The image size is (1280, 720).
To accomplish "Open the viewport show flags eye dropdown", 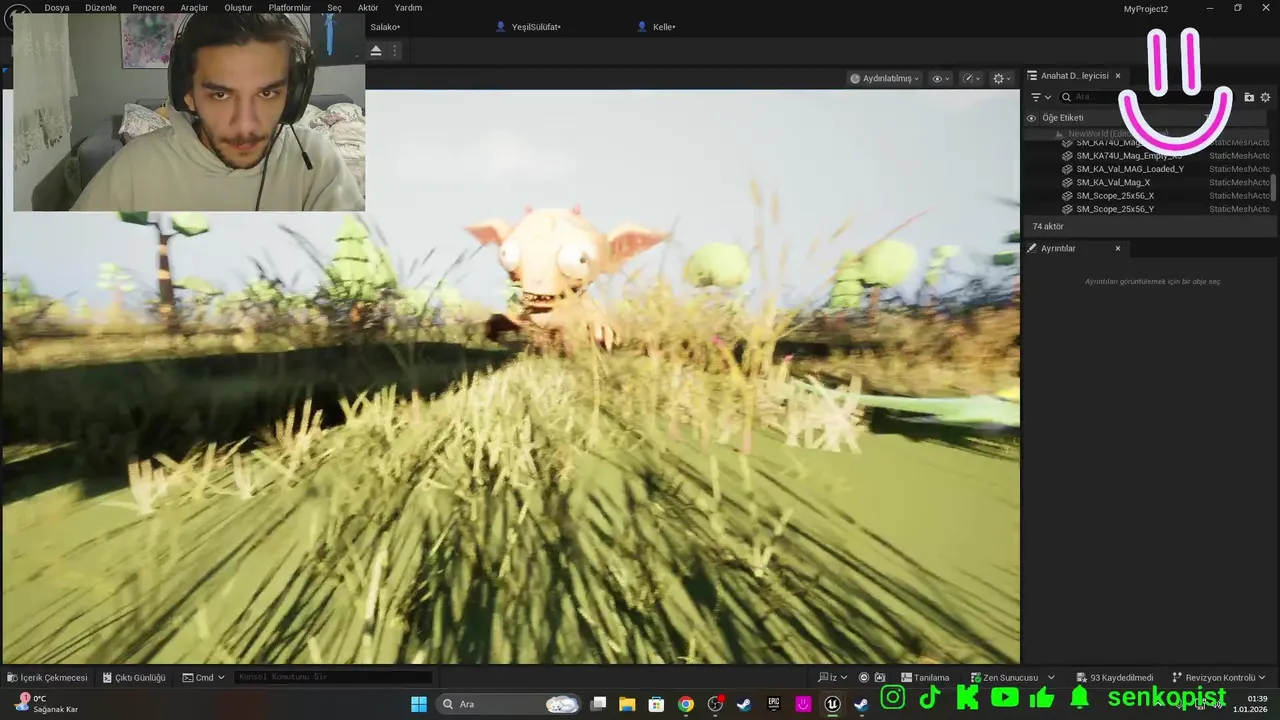I will coord(940,78).
